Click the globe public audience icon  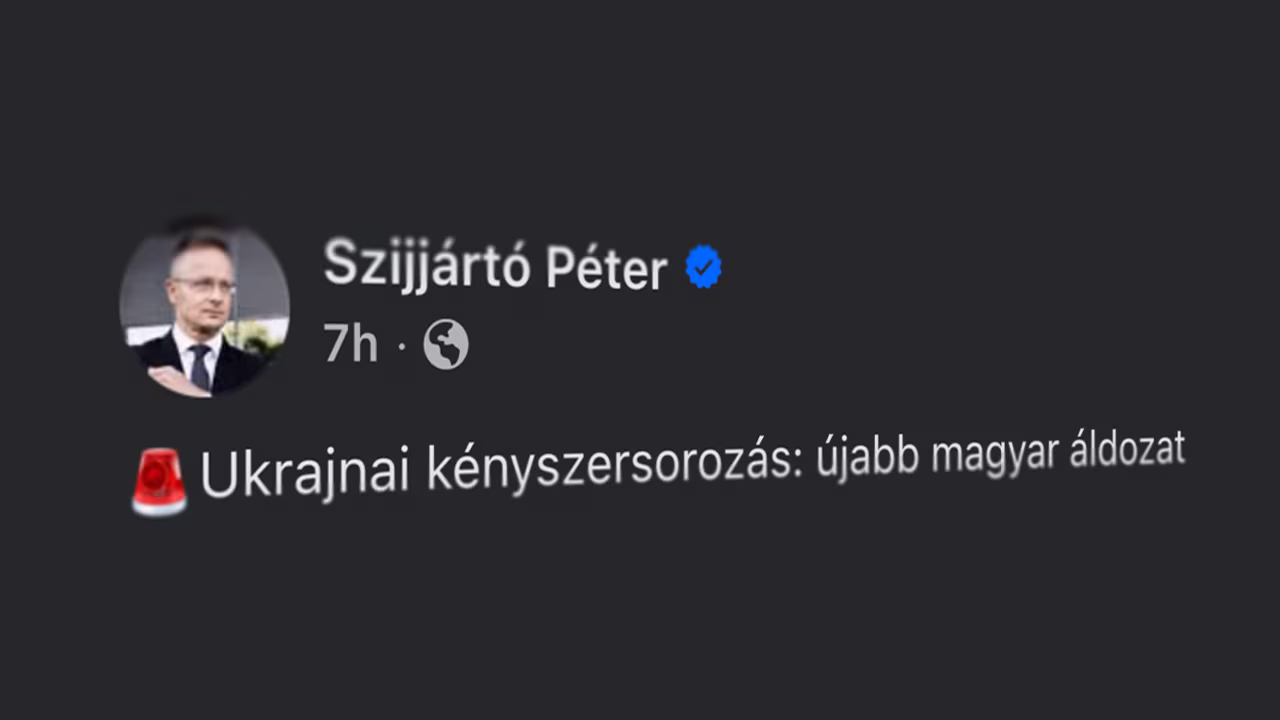pyautogui.click(x=446, y=346)
